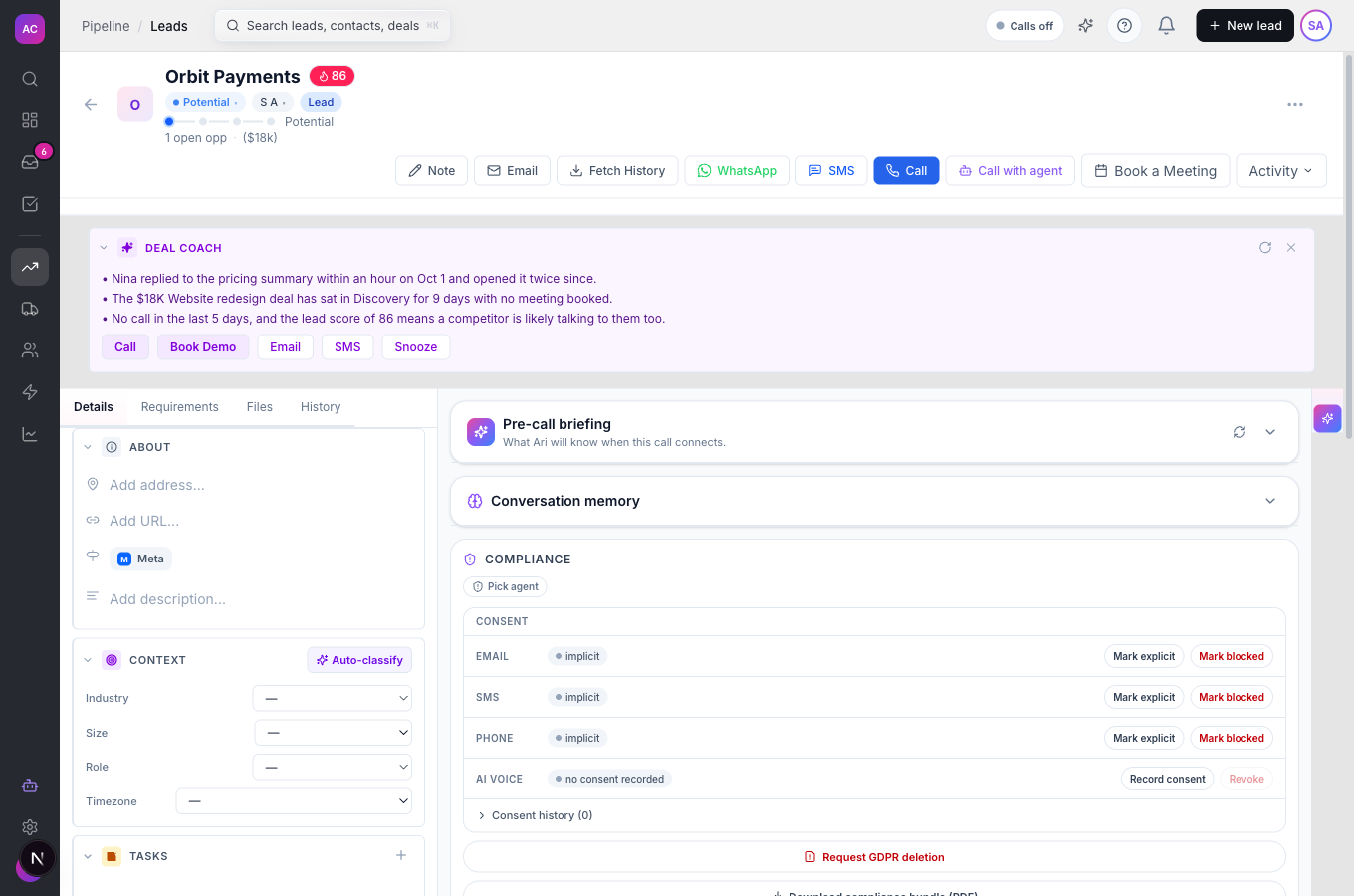The image size is (1354, 896).
Task: Click the Search leads, contacts, deals field
Action: 333,26
